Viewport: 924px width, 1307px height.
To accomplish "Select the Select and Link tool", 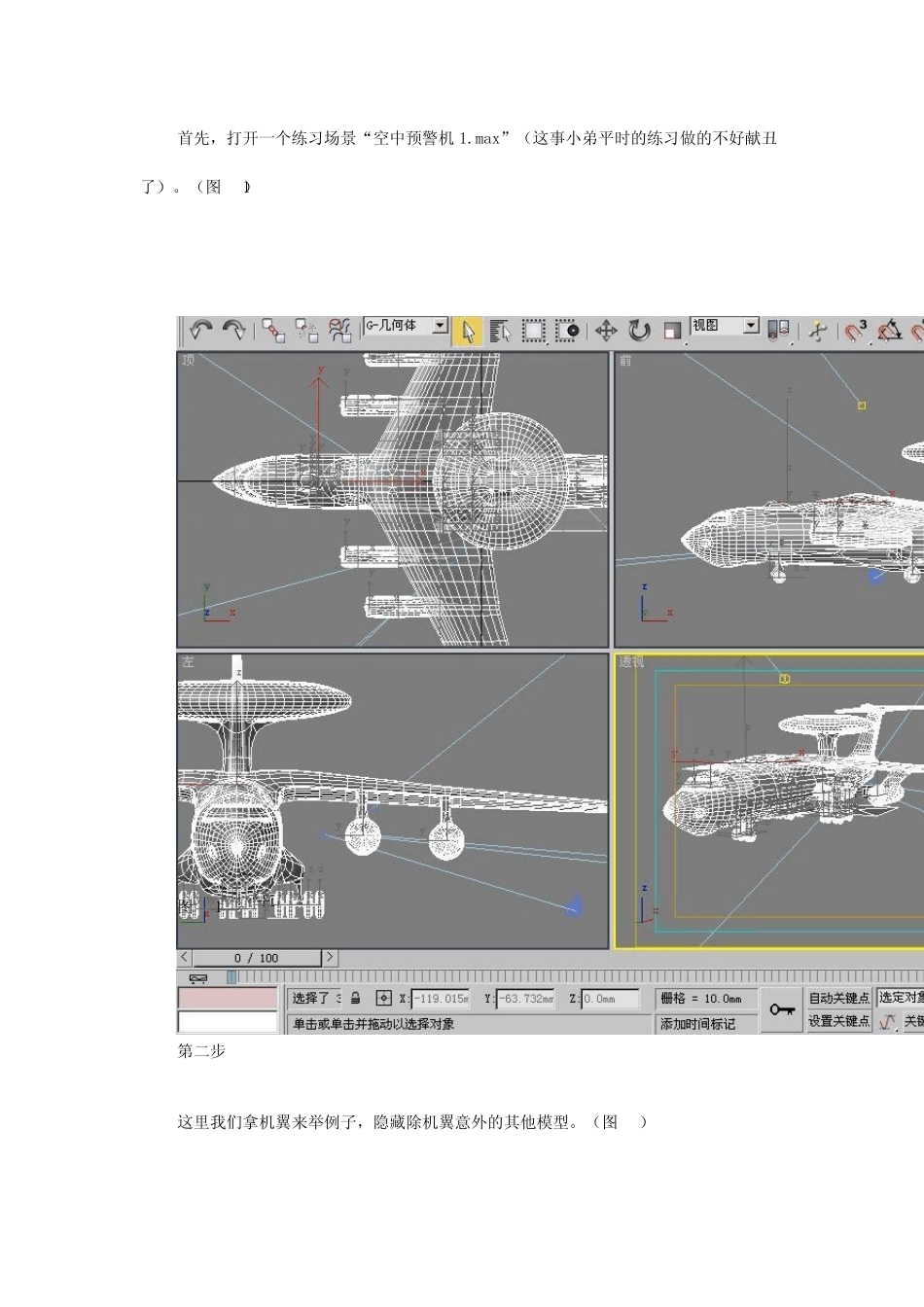I will coord(273,331).
